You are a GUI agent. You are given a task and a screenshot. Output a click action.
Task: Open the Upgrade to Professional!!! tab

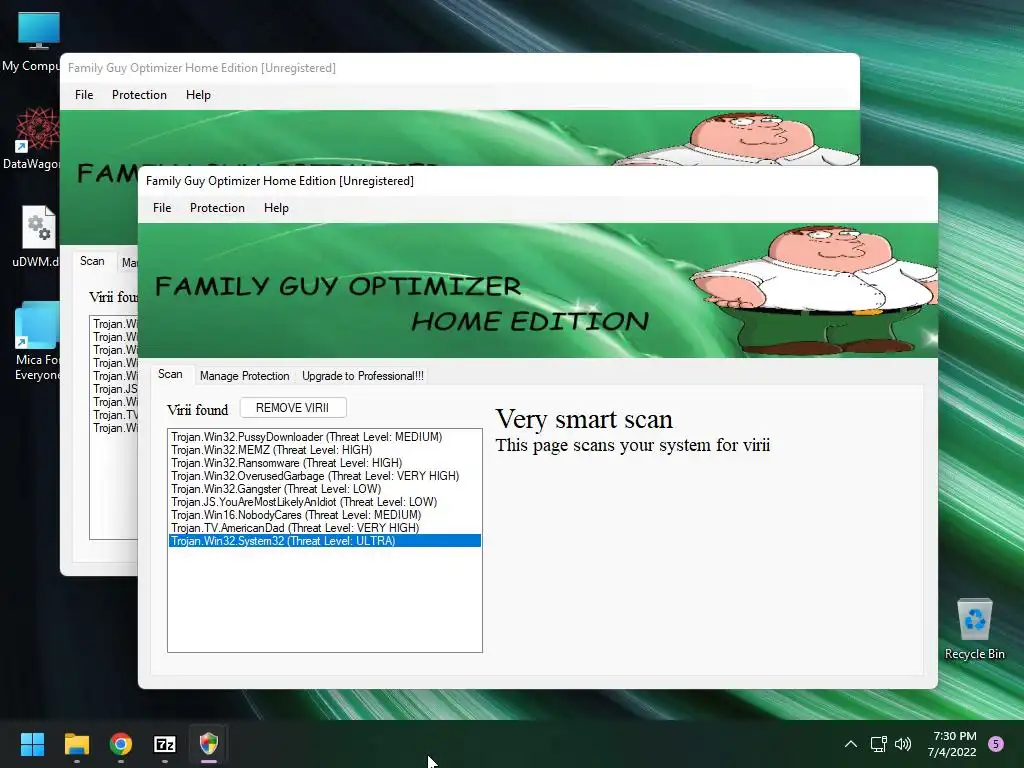[x=362, y=376]
